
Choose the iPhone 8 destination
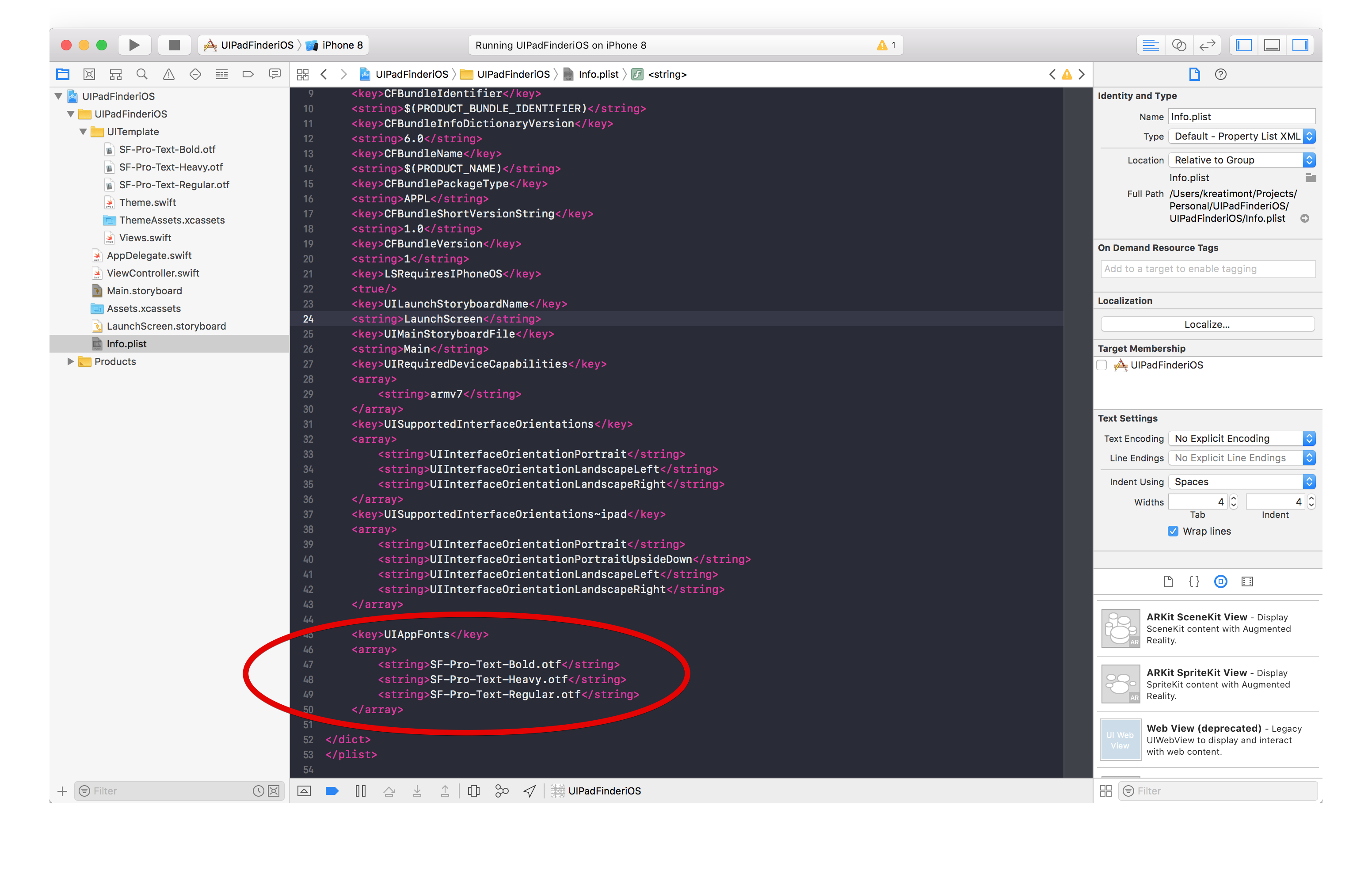[335, 45]
